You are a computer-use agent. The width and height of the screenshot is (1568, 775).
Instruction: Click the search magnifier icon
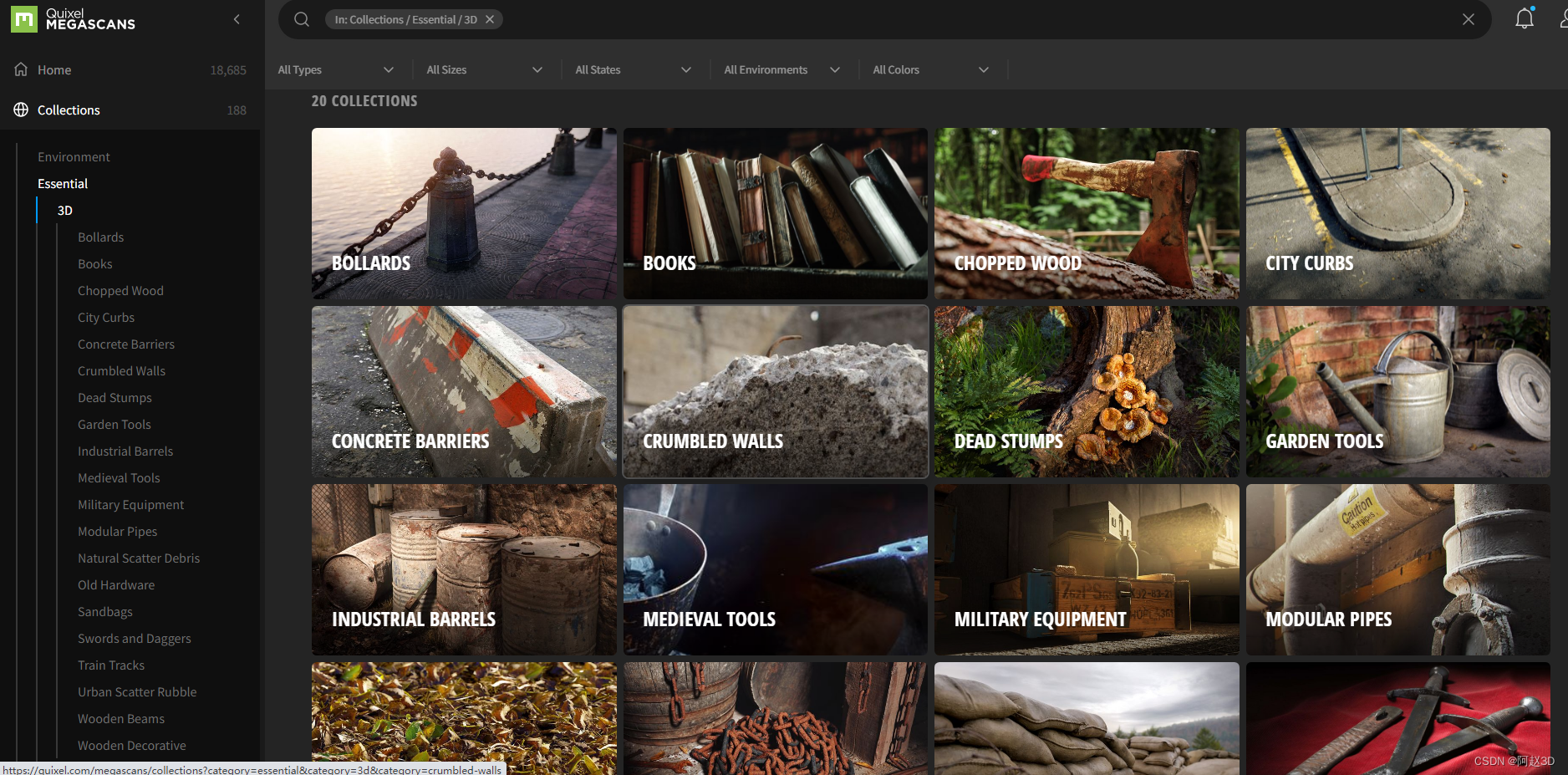pyautogui.click(x=302, y=19)
